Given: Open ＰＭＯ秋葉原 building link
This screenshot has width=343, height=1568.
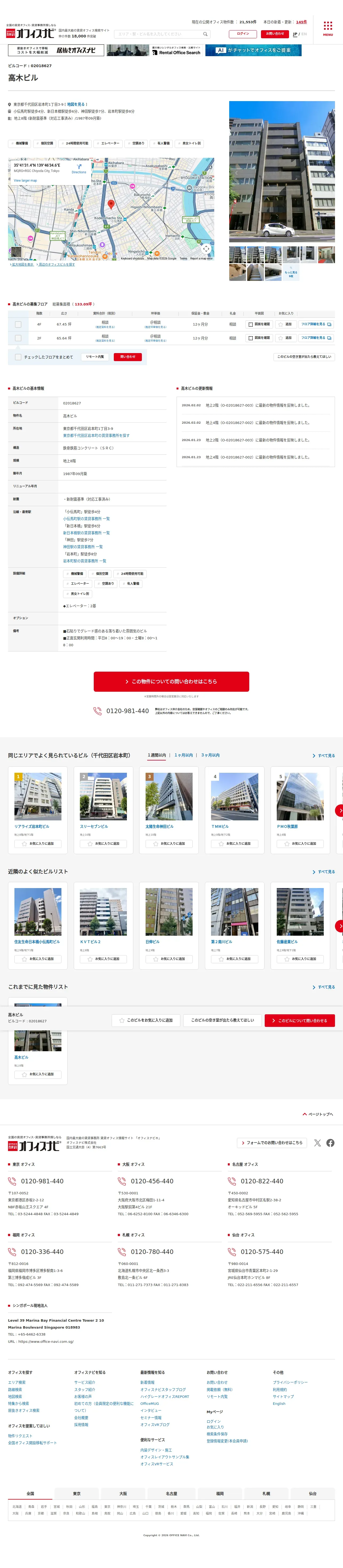Looking at the screenshot, I should (x=288, y=827).
